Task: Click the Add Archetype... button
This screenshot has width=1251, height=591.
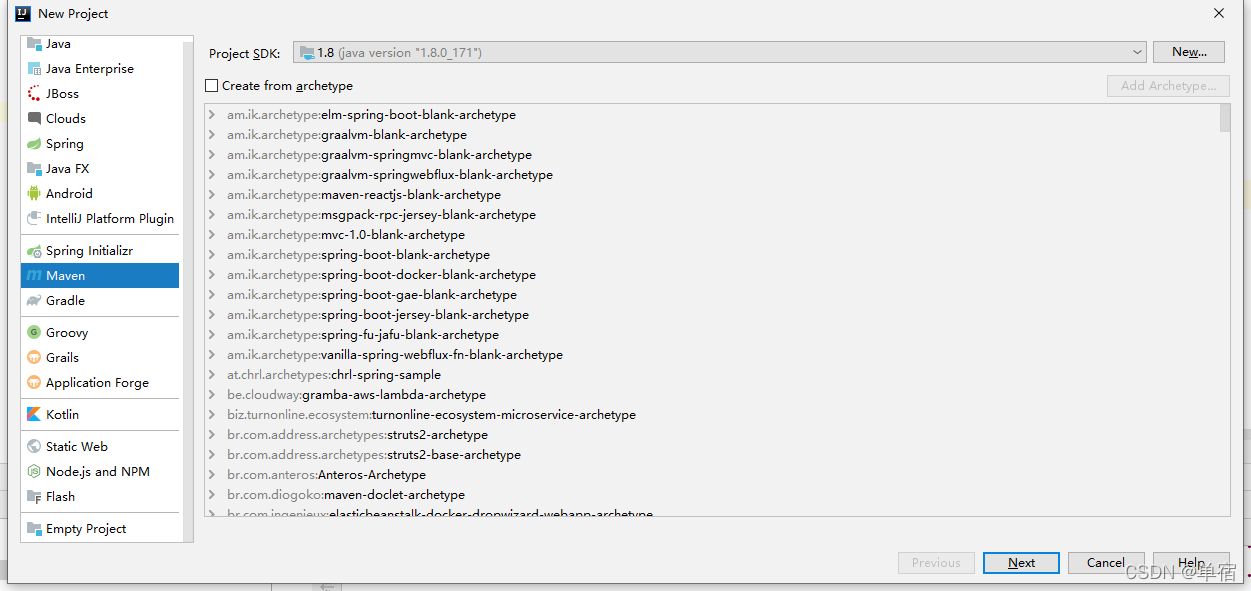Action: [x=1168, y=86]
